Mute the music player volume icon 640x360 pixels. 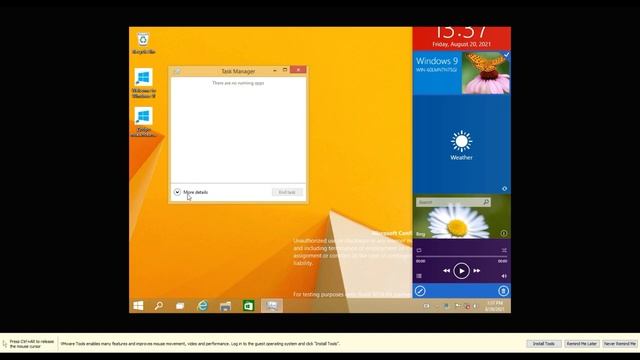click(504, 276)
